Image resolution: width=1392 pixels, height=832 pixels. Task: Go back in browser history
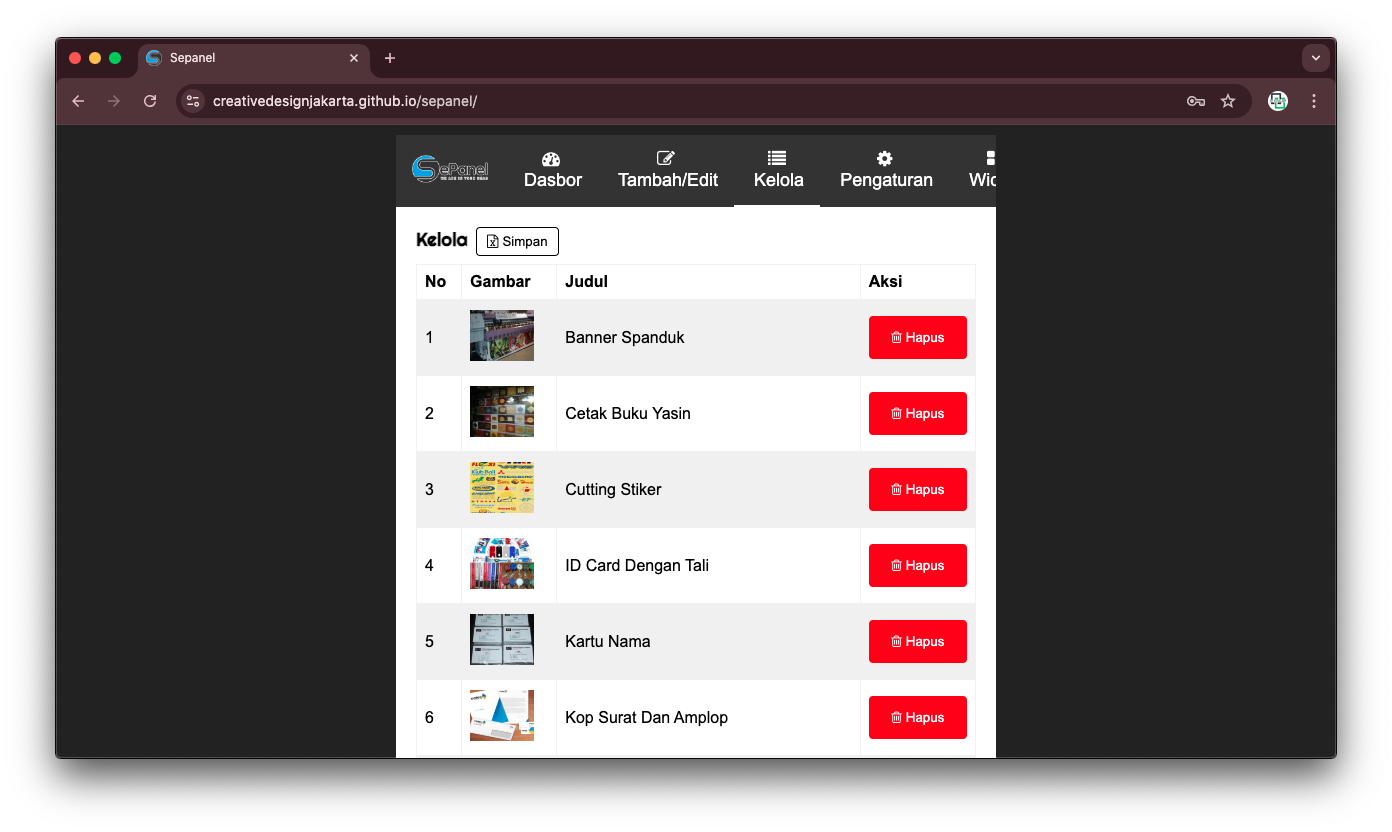[x=78, y=101]
